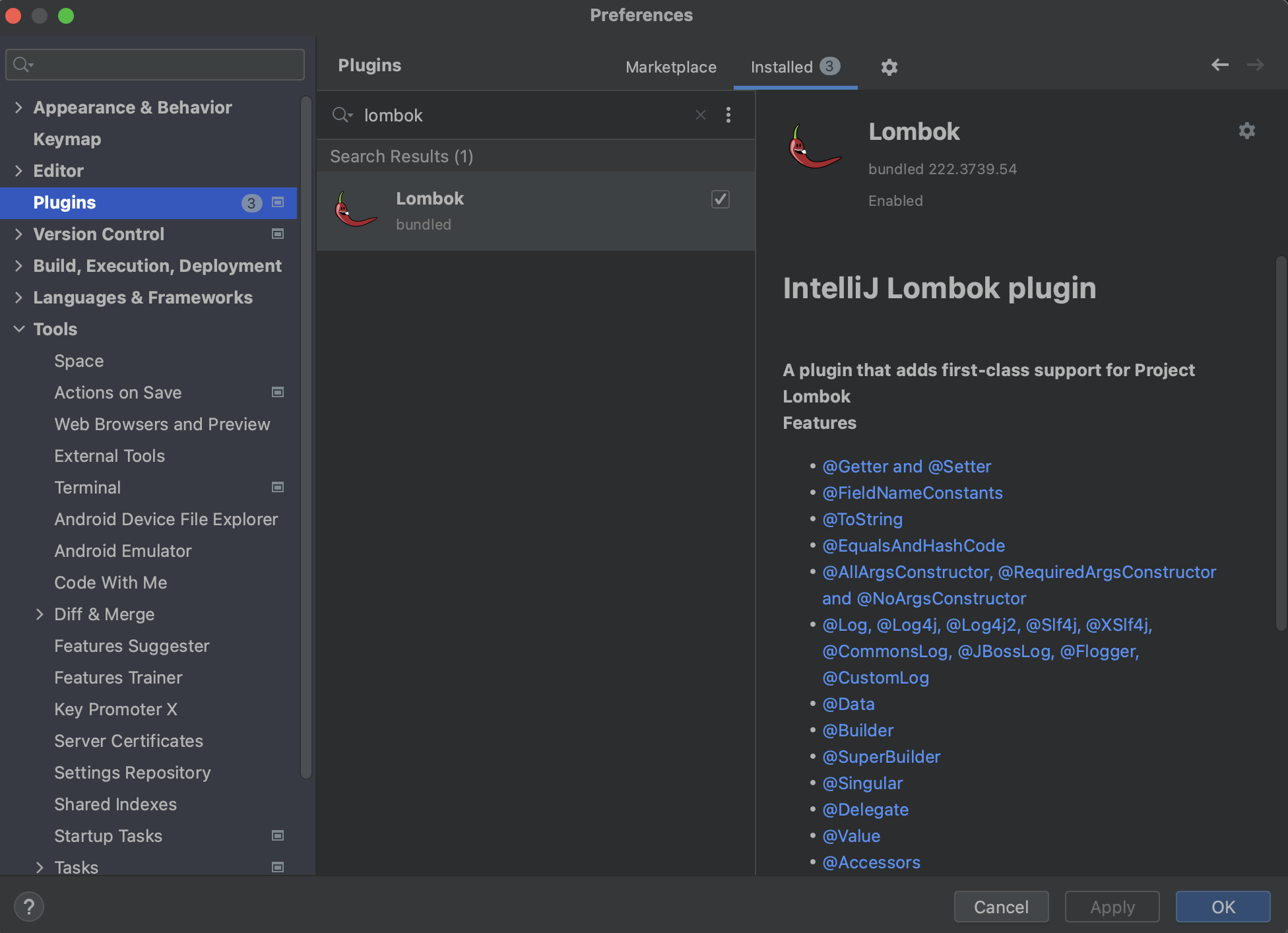Image resolution: width=1288 pixels, height=933 pixels.
Task: Expand the Build, Execution, Deployment section
Action: [18, 266]
